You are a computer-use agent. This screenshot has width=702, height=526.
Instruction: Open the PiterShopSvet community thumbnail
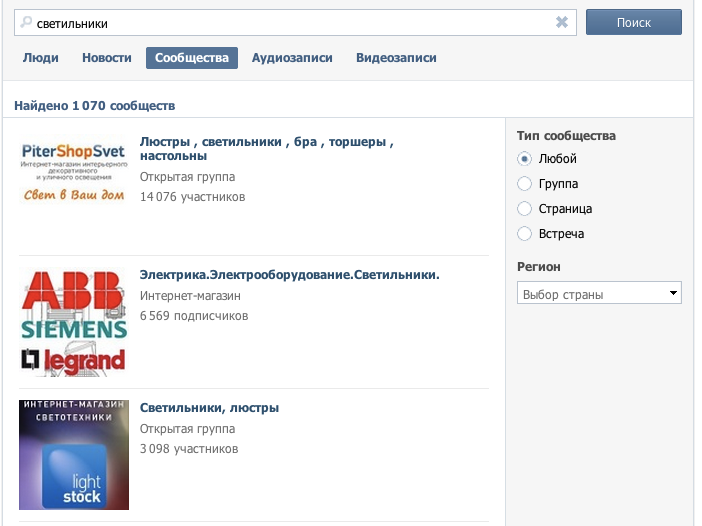[x=74, y=170]
